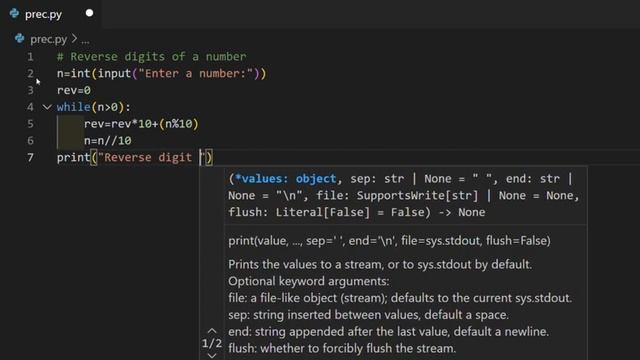Click the Python file icon in the prec.py tab
The width and height of the screenshot is (640, 360).
pyautogui.click(x=14, y=13)
